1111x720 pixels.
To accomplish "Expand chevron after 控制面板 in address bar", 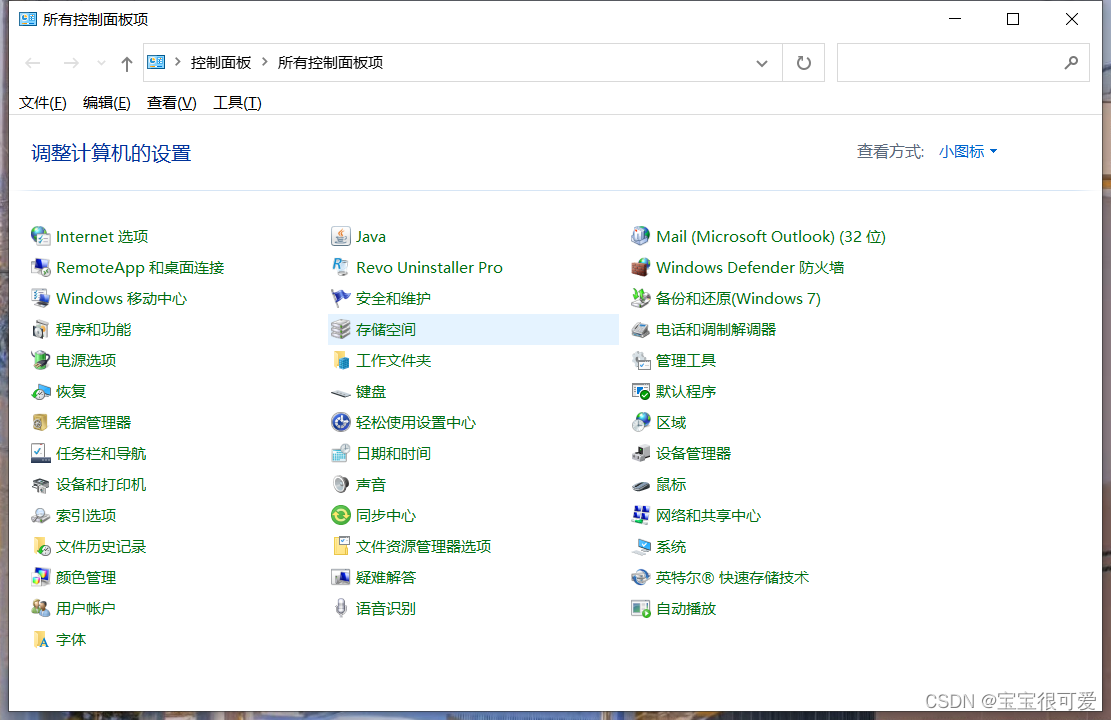I will pyautogui.click(x=264, y=62).
